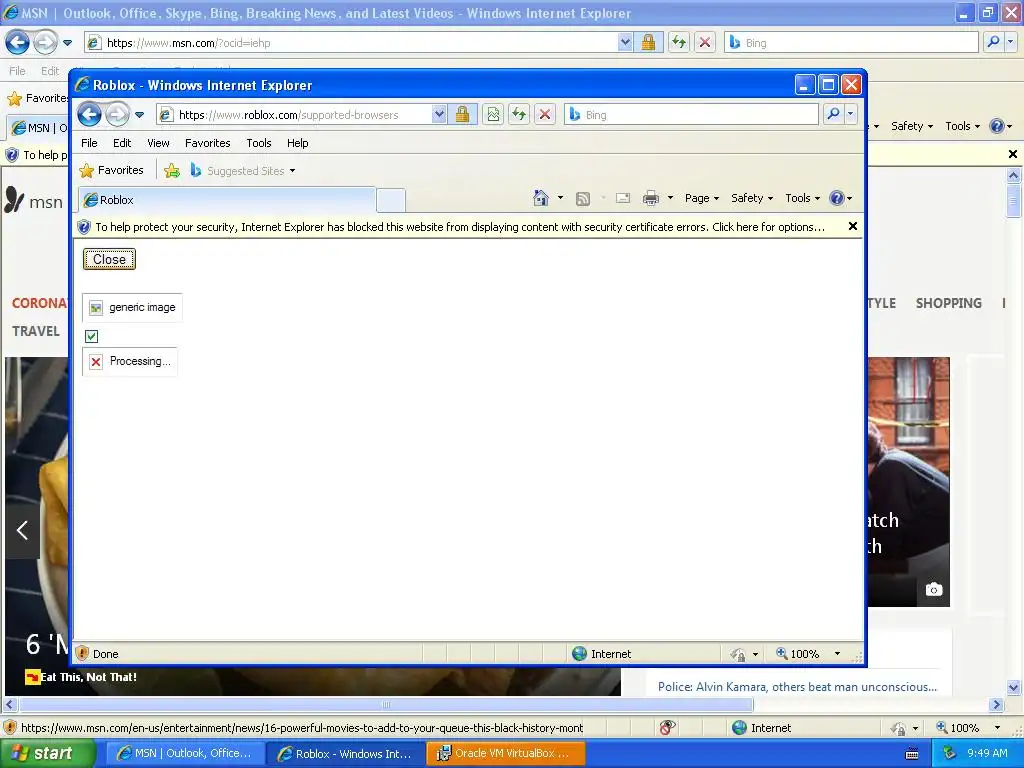
Task: Open Favorites menu in Roblox window
Action: 208,143
